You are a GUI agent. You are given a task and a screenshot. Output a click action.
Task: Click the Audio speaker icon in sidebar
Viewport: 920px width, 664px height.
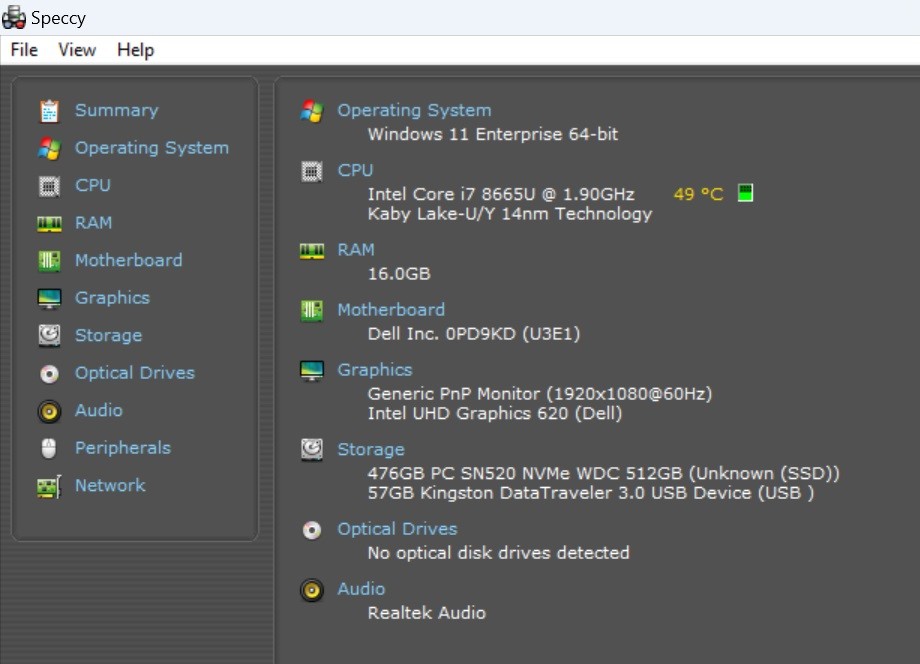tap(49, 411)
